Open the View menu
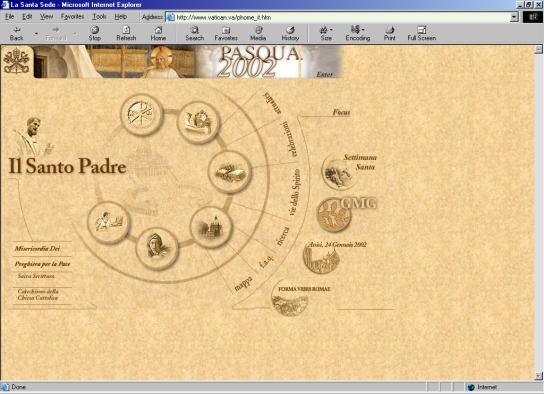 [46, 16]
